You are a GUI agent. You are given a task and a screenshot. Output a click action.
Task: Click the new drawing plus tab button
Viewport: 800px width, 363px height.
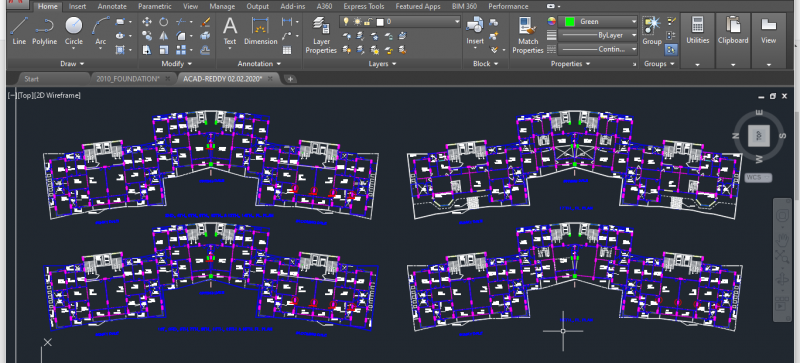coord(290,79)
